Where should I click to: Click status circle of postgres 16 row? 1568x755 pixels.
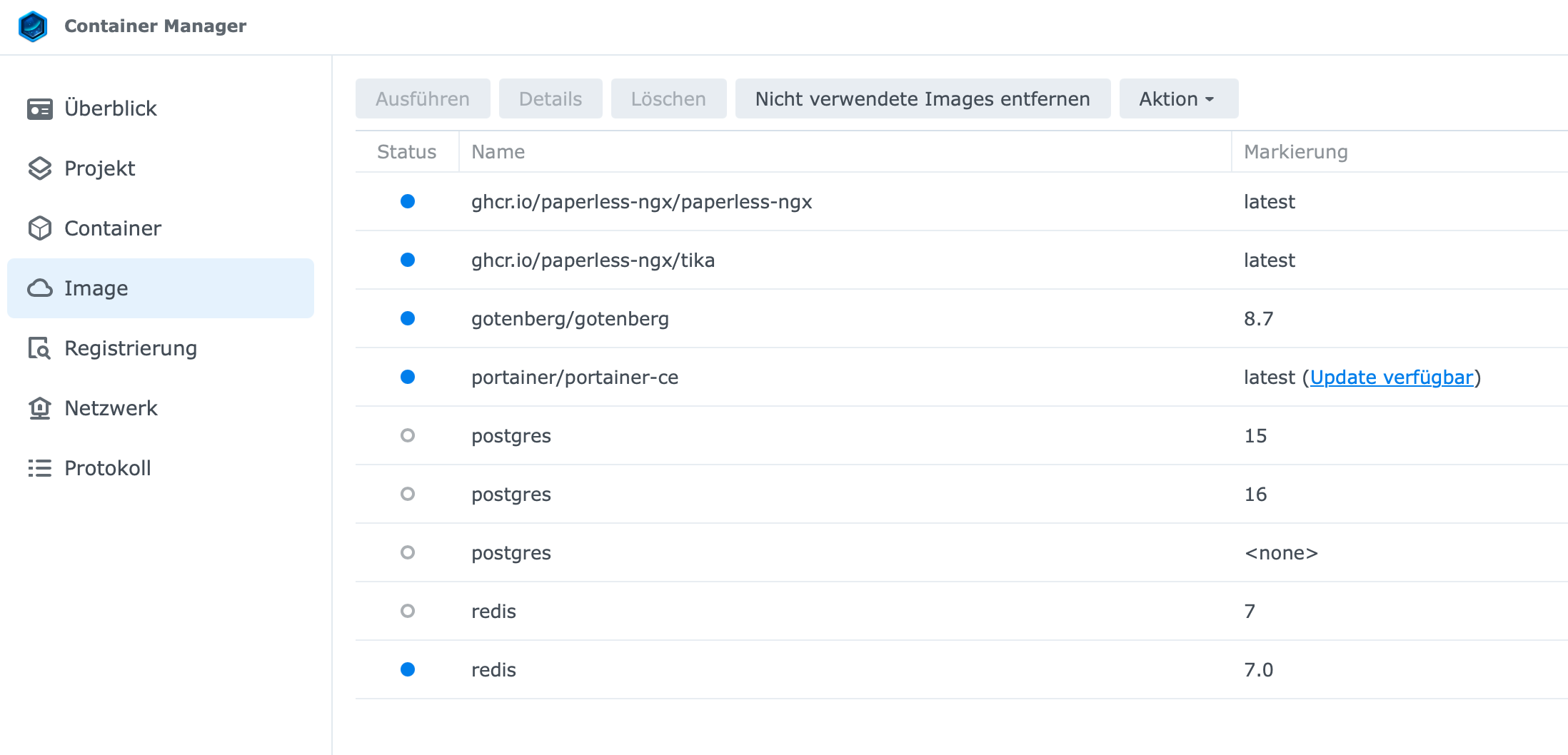pos(408,494)
